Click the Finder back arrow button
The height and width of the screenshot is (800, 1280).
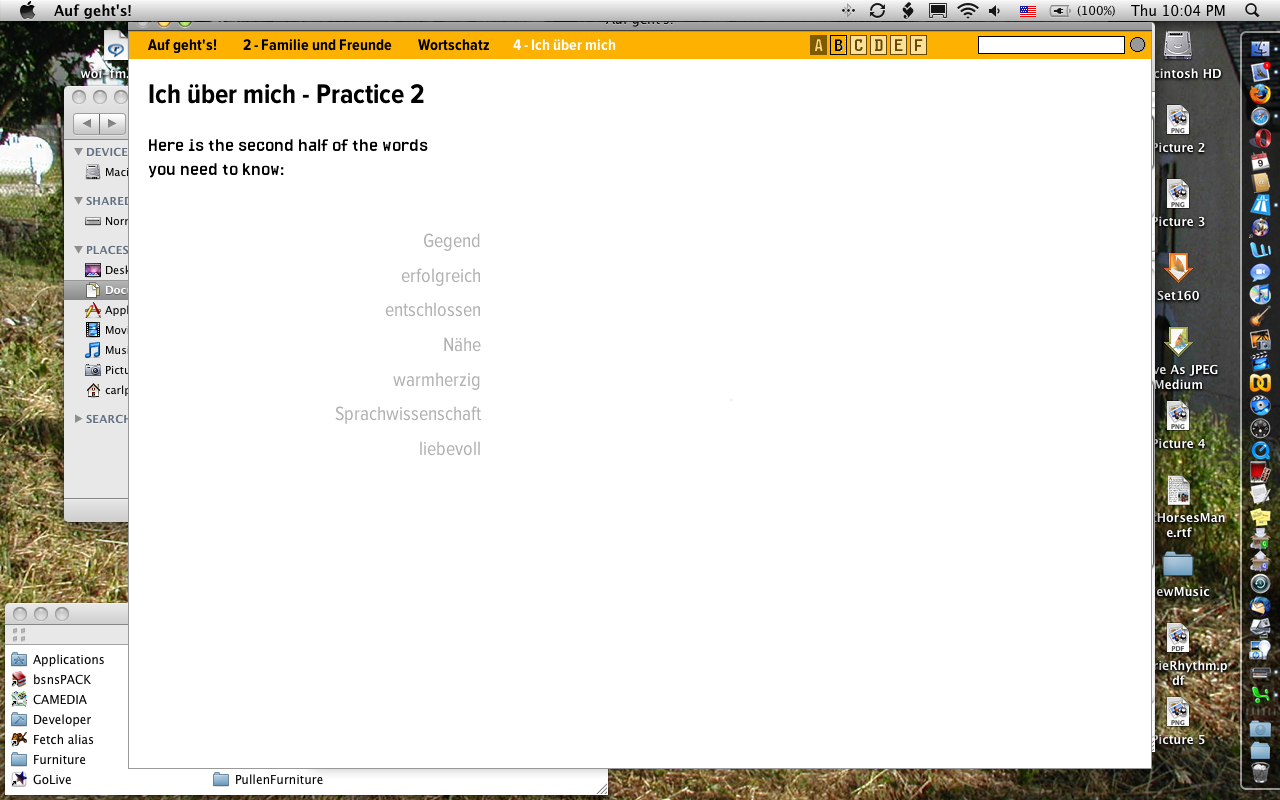click(x=87, y=123)
